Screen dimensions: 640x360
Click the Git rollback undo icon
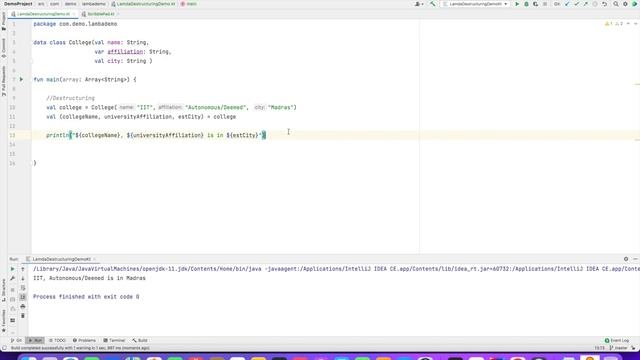point(604,4)
